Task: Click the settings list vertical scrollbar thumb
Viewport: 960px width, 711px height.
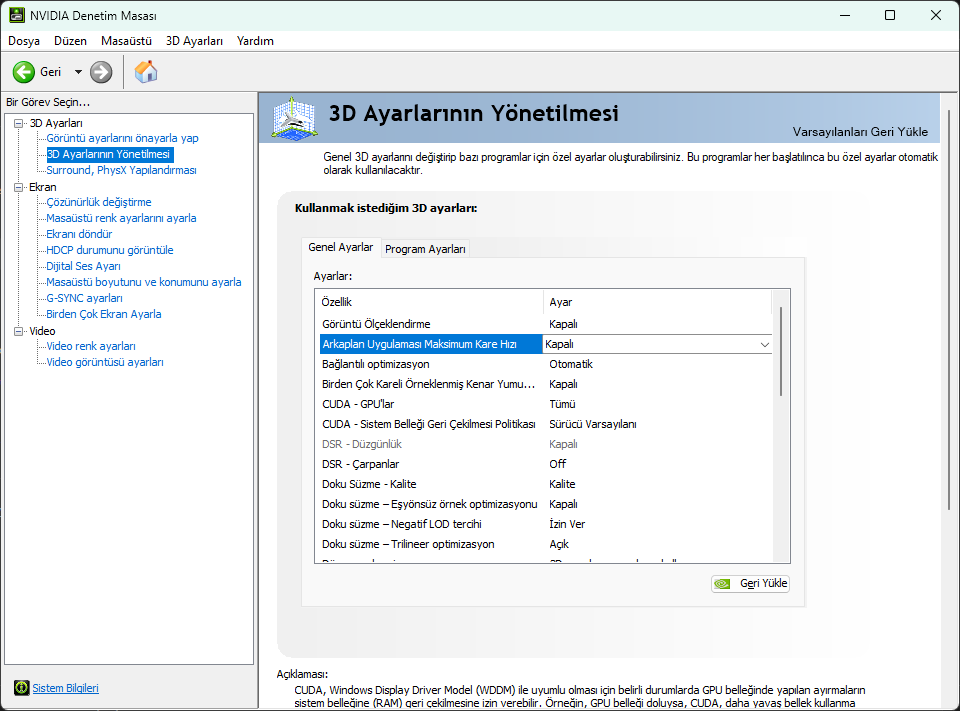Action: (x=781, y=352)
